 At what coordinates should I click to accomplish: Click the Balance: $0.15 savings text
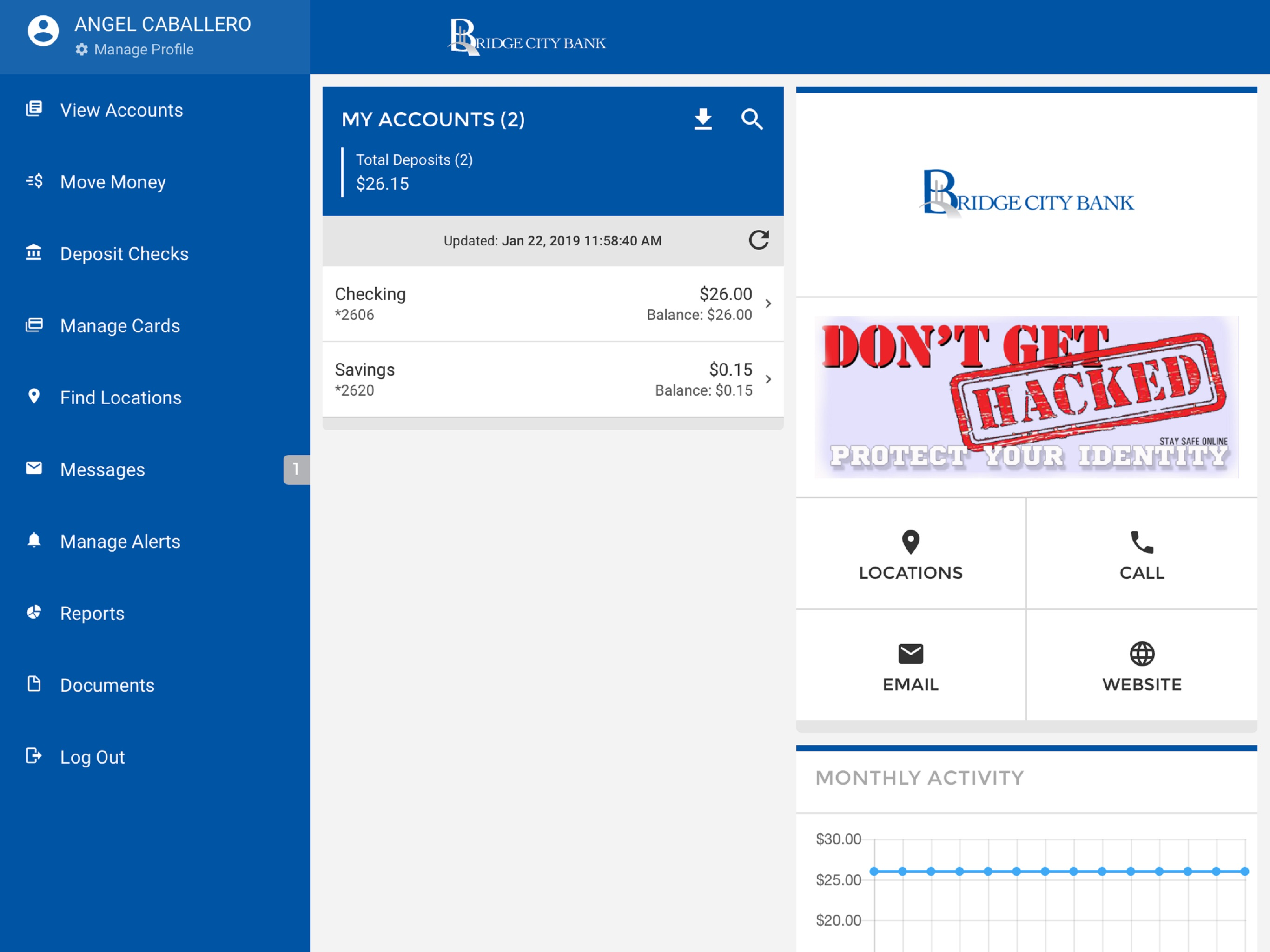tap(703, 390)
